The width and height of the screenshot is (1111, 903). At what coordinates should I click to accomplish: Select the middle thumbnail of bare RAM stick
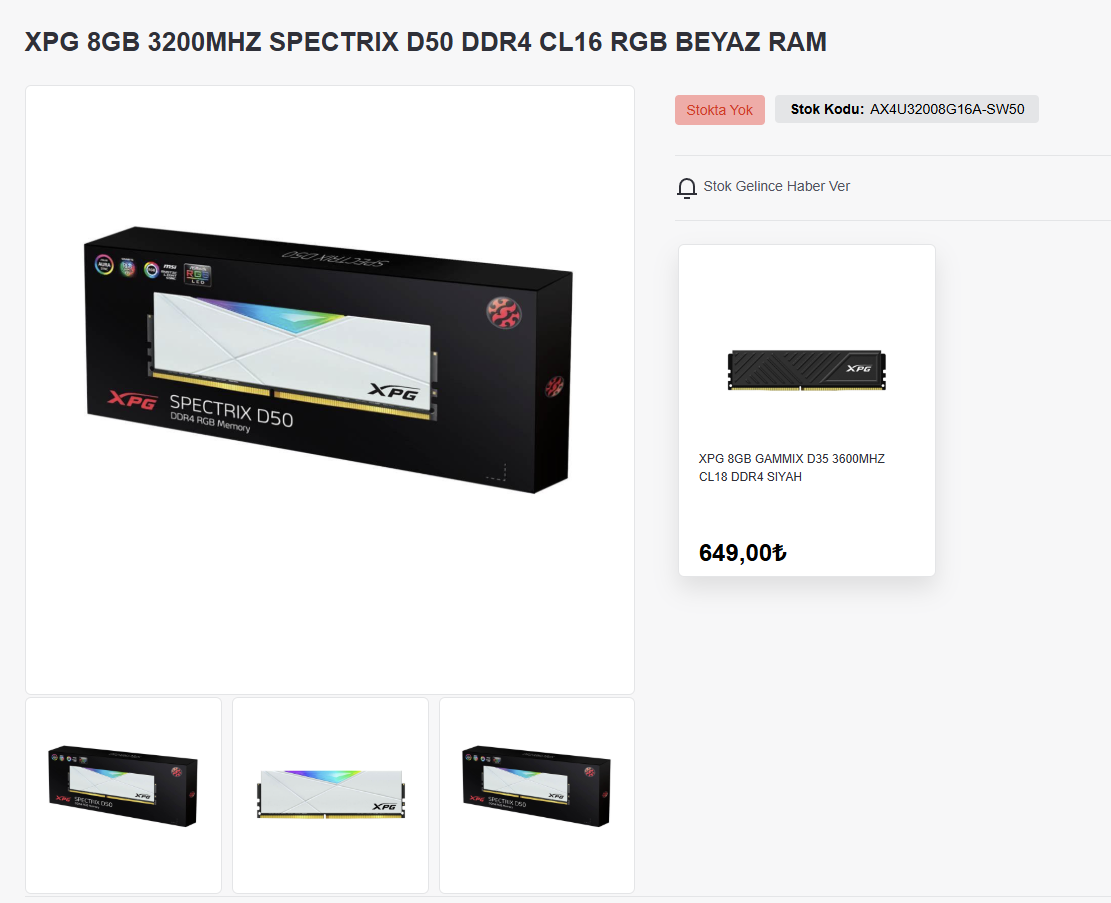(x=330, y=795)
